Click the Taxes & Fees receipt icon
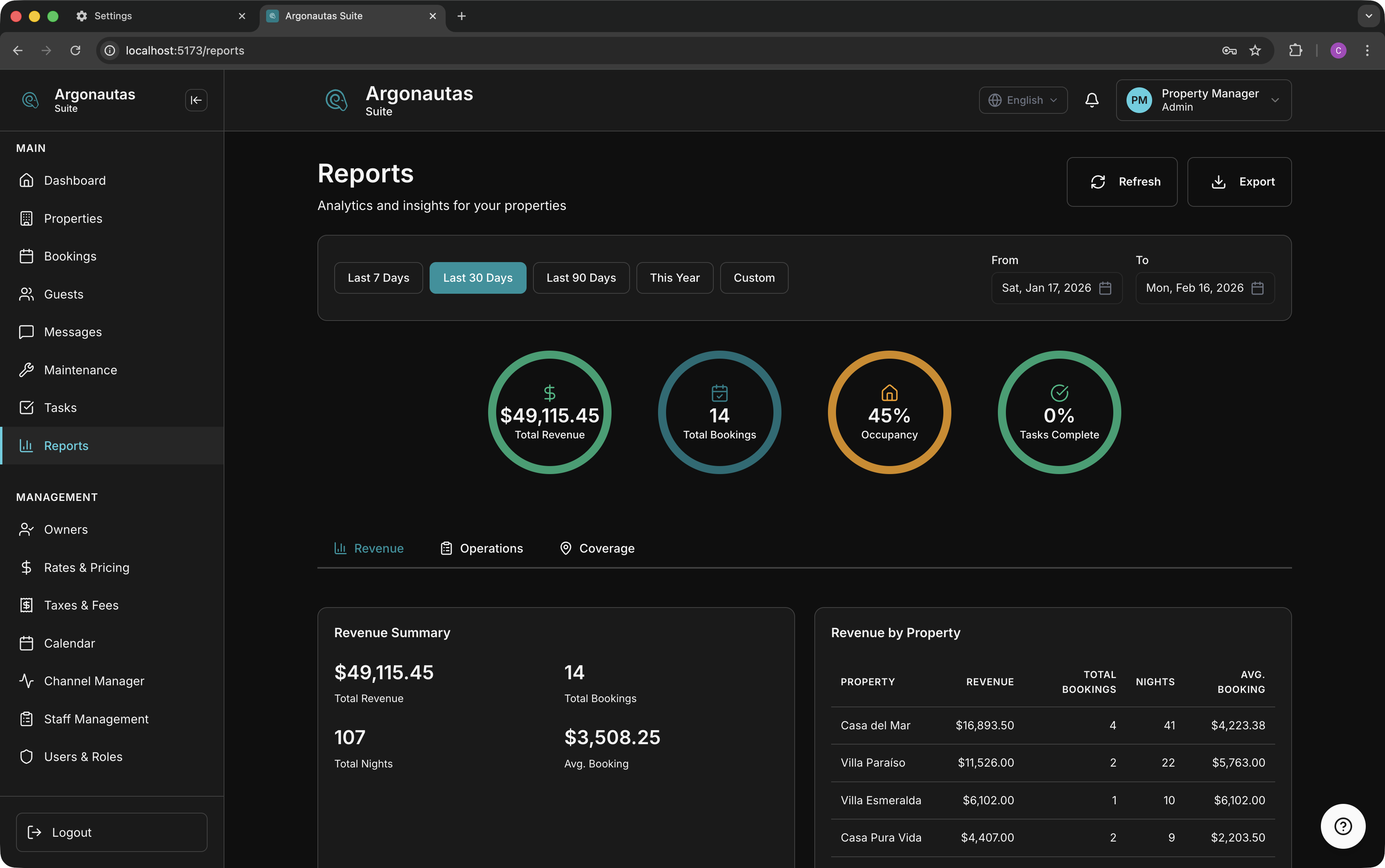The image size is (1385, 868). coord(26,605)
